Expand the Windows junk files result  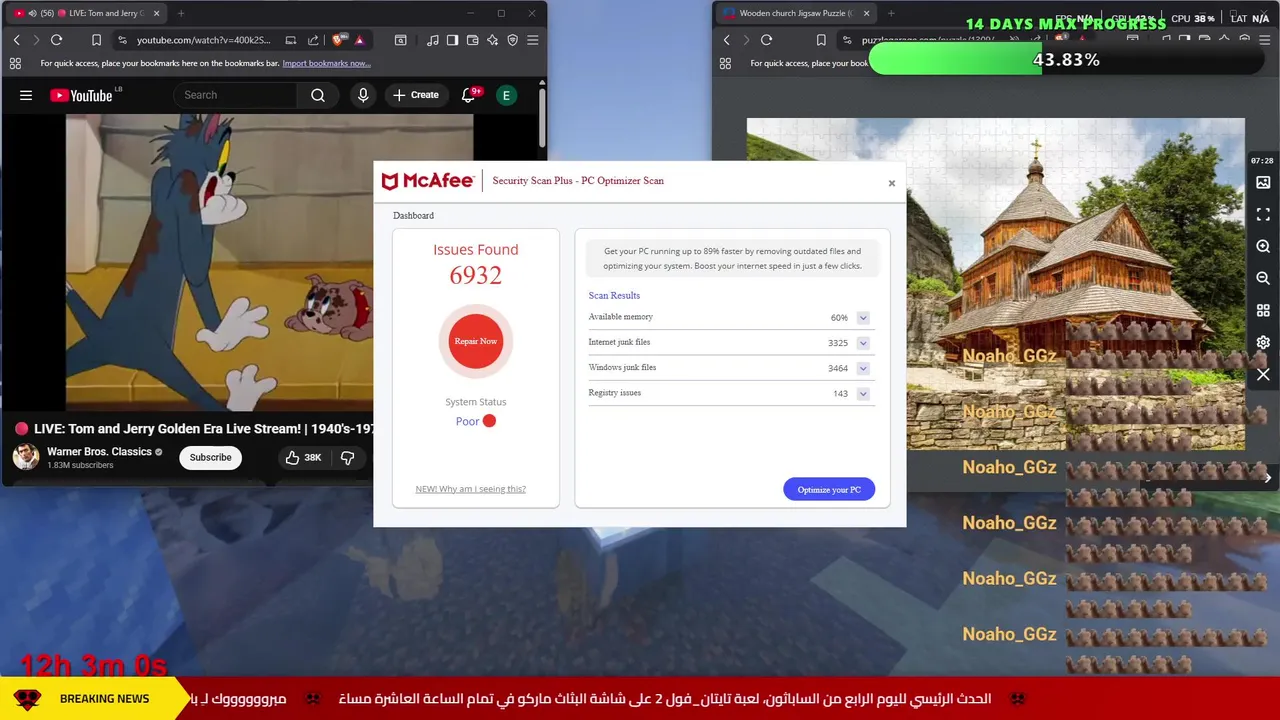[862, 368]
